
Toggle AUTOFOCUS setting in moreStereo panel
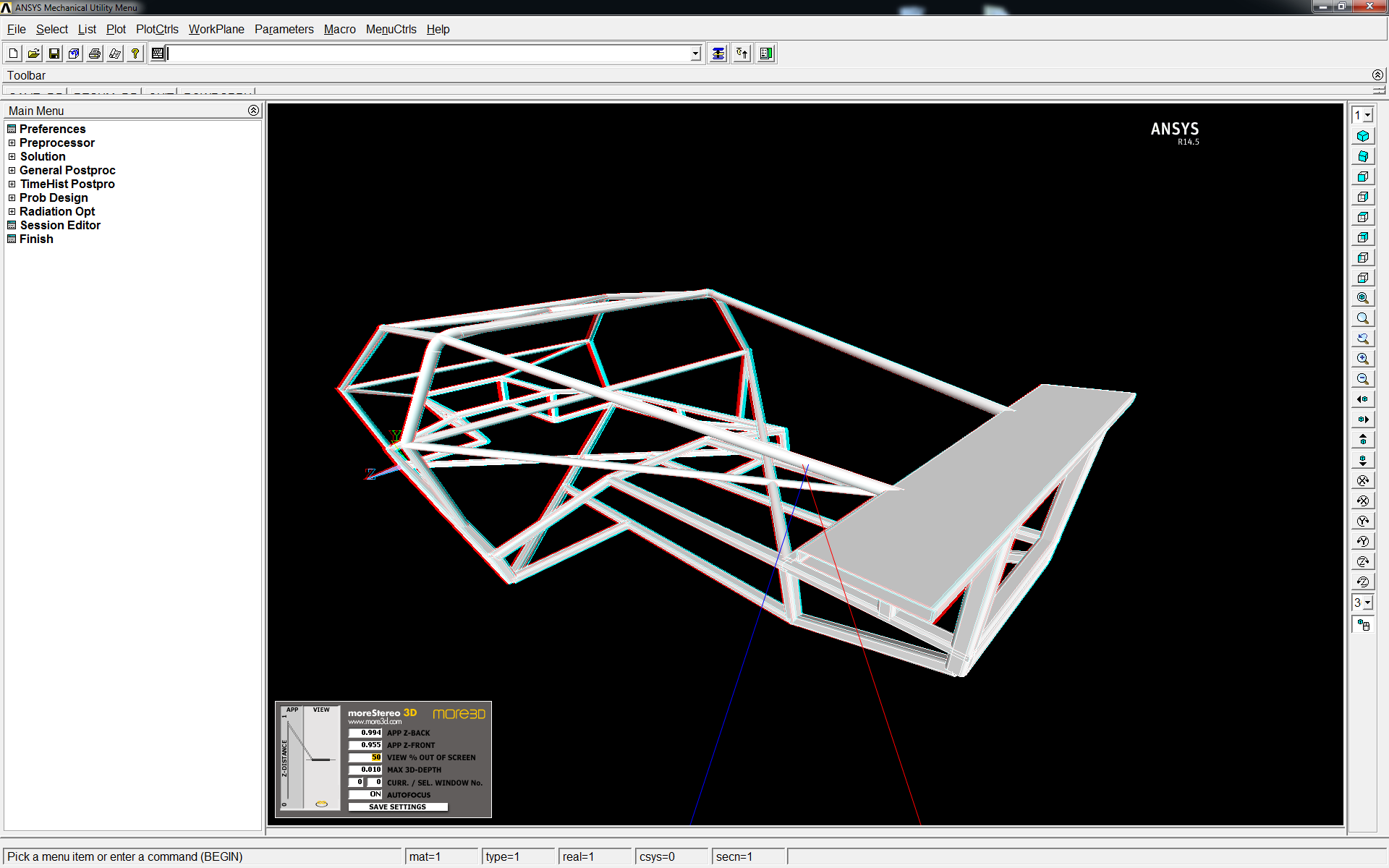point(363,794)
